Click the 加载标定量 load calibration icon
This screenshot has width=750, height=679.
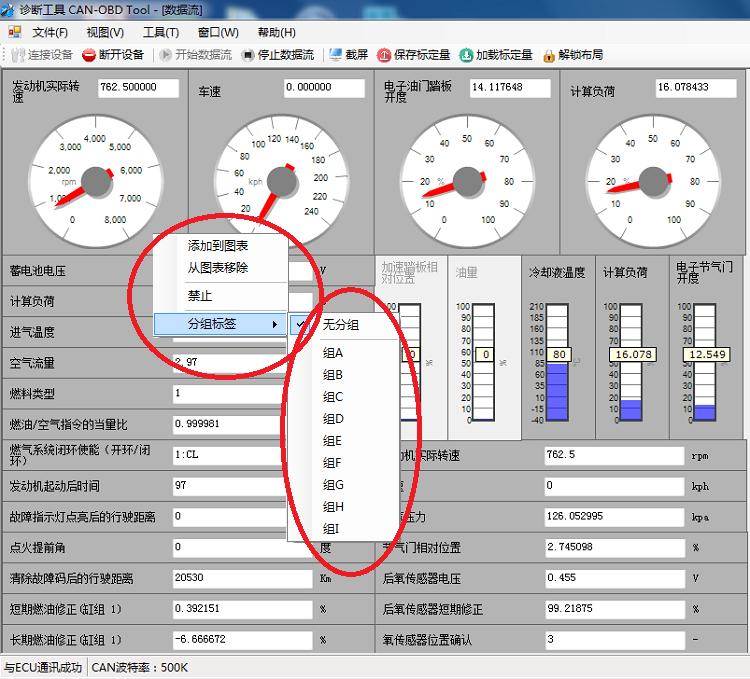(466, 55)
